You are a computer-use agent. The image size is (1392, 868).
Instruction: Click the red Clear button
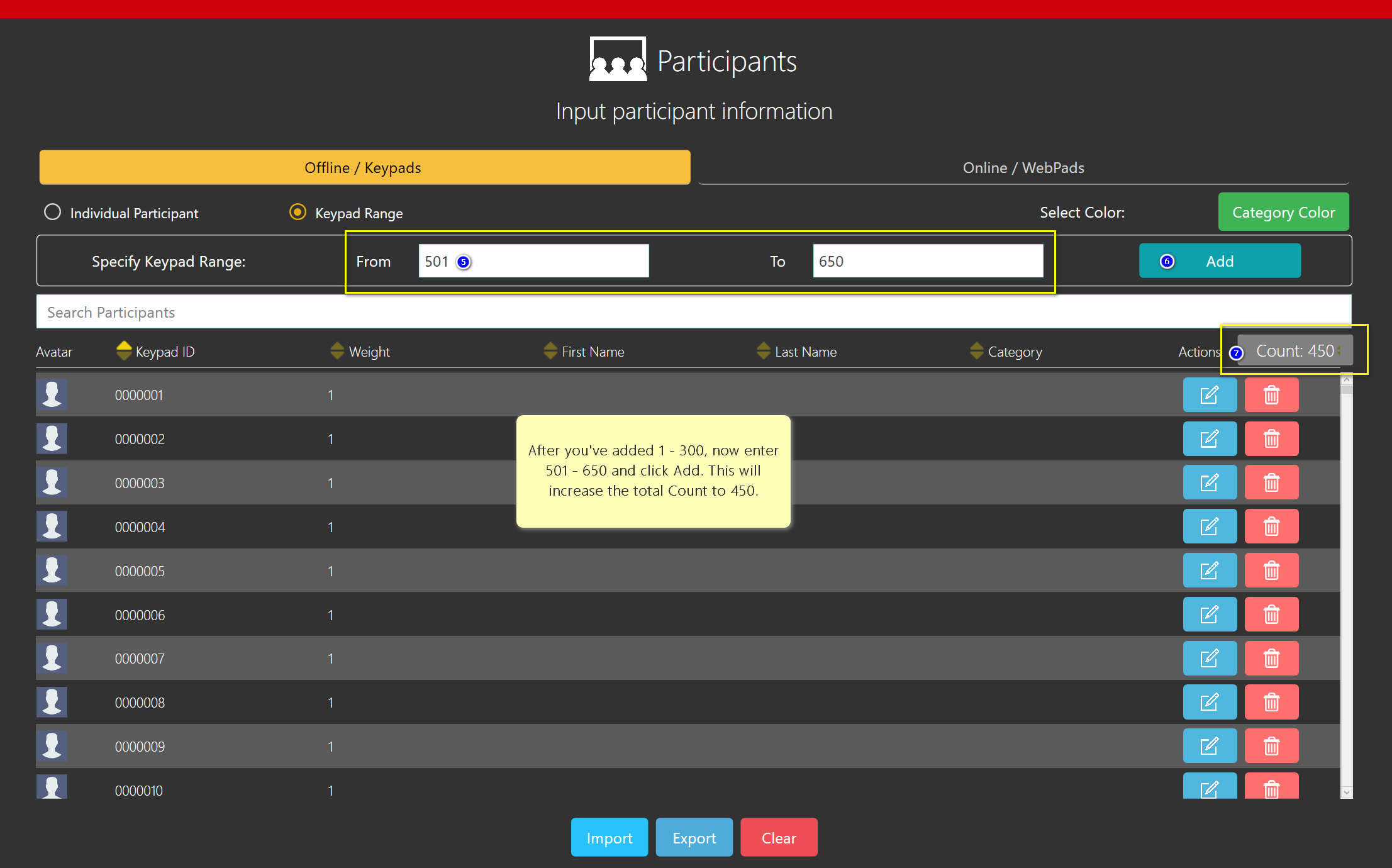pos(778,838)
